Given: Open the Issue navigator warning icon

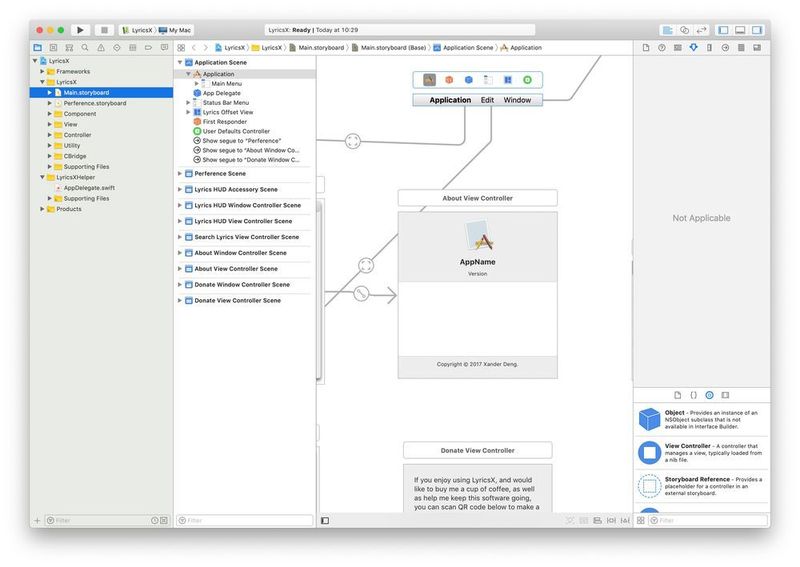Looking at the screenshot, I should coord(101,47).
